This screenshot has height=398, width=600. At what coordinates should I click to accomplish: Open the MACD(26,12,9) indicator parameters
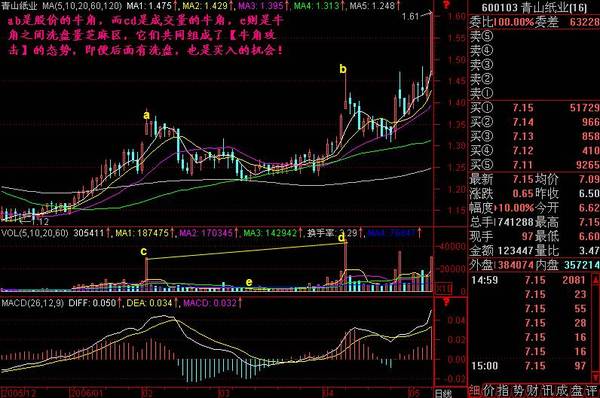(33, 303)
